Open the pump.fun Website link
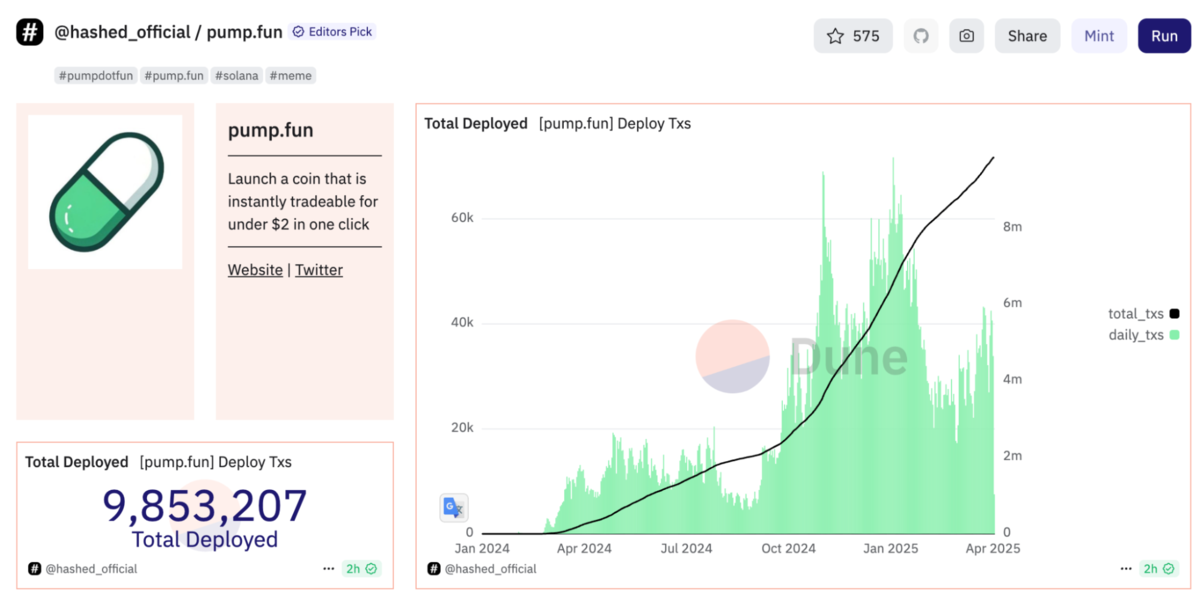Image resolution: width=1200 pixels, height=604 pixels. pyautogui.click(x=255, y=270)
